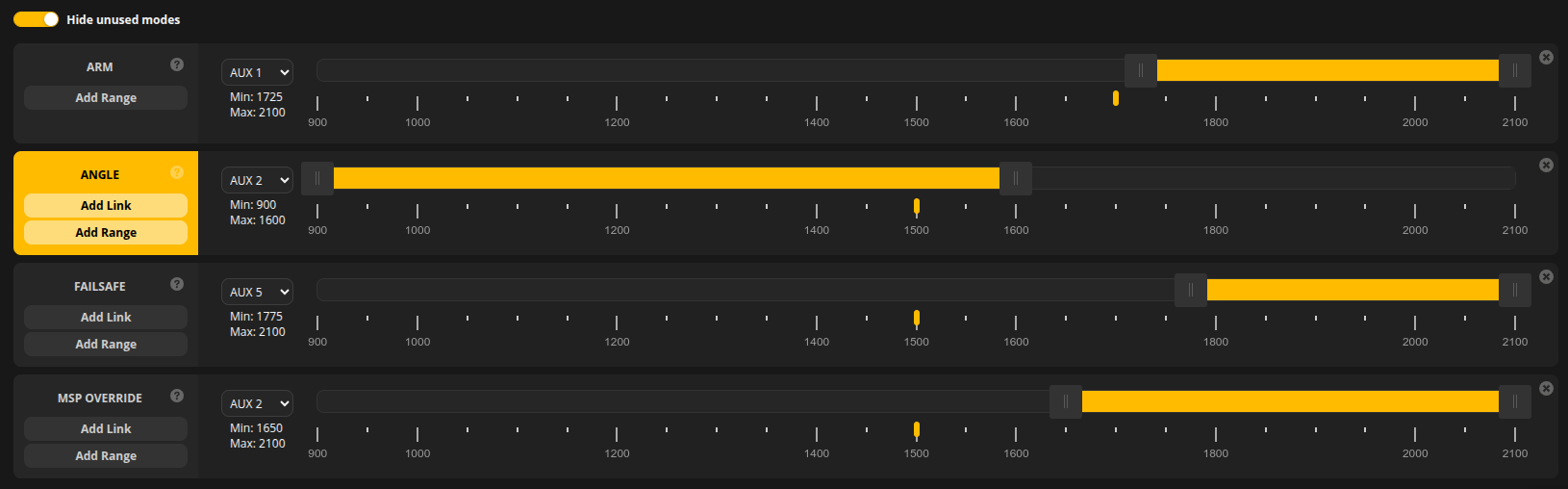Image resolution: width=1568 pixels, height=489 pixels.
Task: Open the AUX 2 dropdown for ANGLE
Action: (x=257, y=180)
